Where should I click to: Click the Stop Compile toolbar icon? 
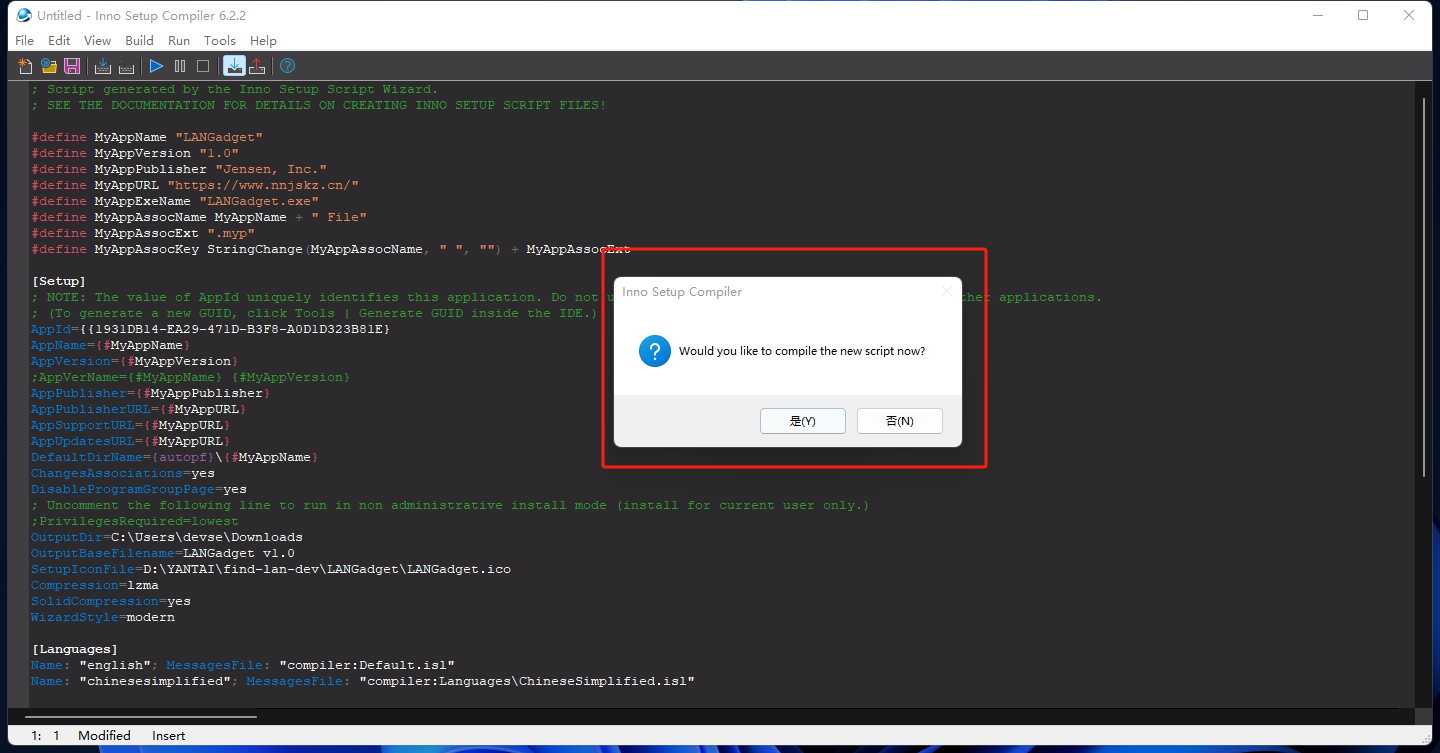pos(126,66)
